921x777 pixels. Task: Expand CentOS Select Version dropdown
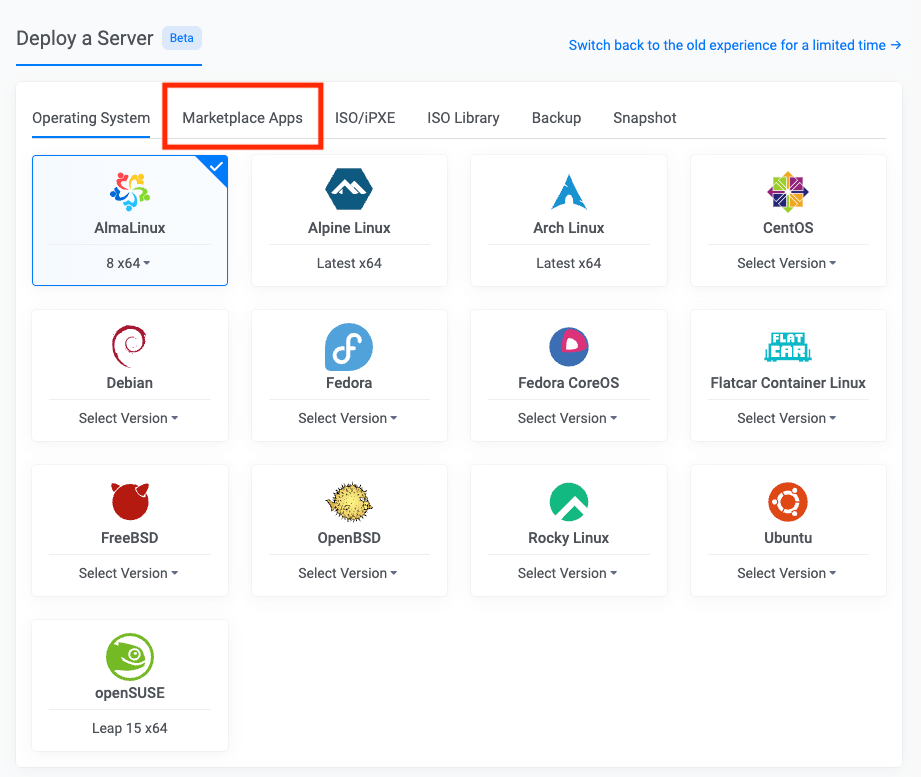pyautogui.click(x=786, y=263)
